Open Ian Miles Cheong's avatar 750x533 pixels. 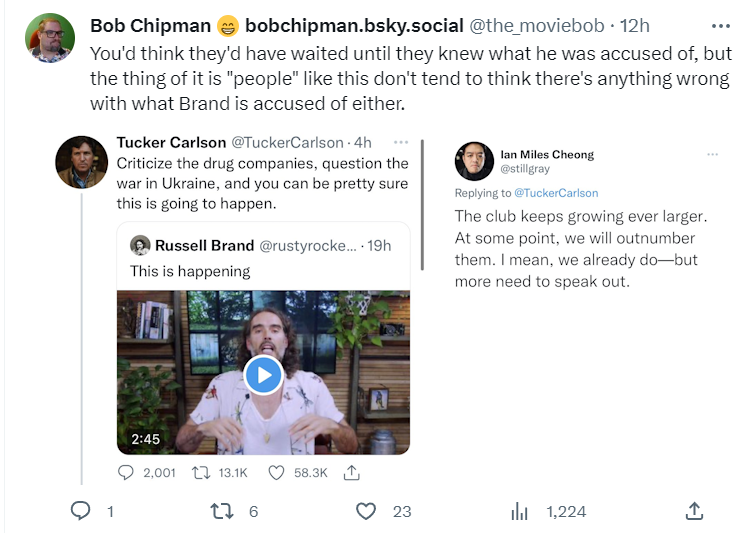[x=473, y=161]
